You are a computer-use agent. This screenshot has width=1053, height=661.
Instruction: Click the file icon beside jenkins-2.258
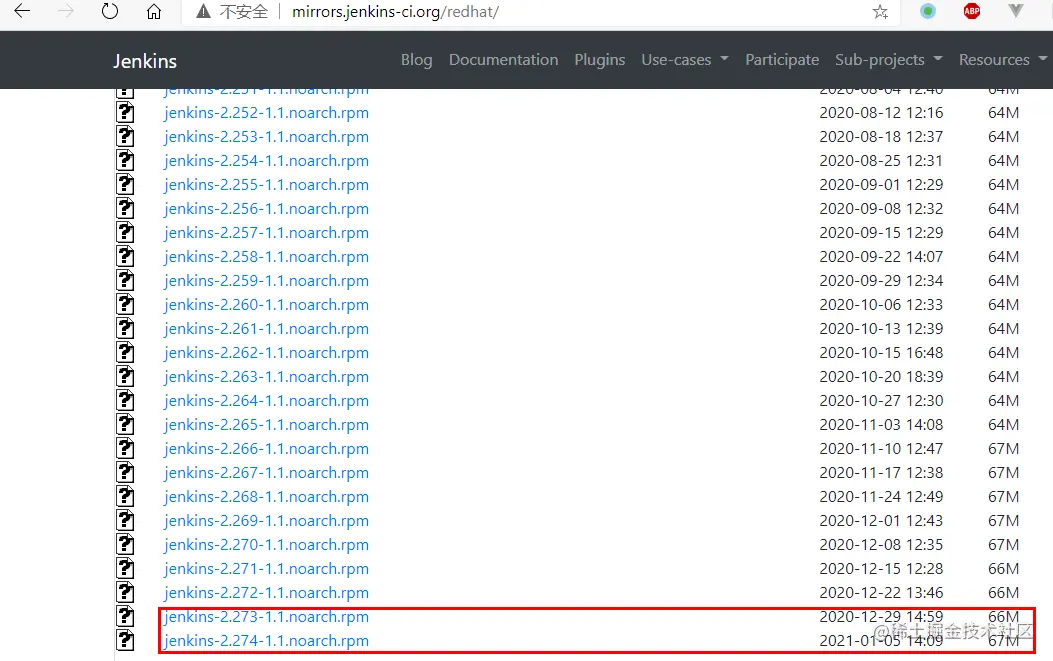pos(125,257)
